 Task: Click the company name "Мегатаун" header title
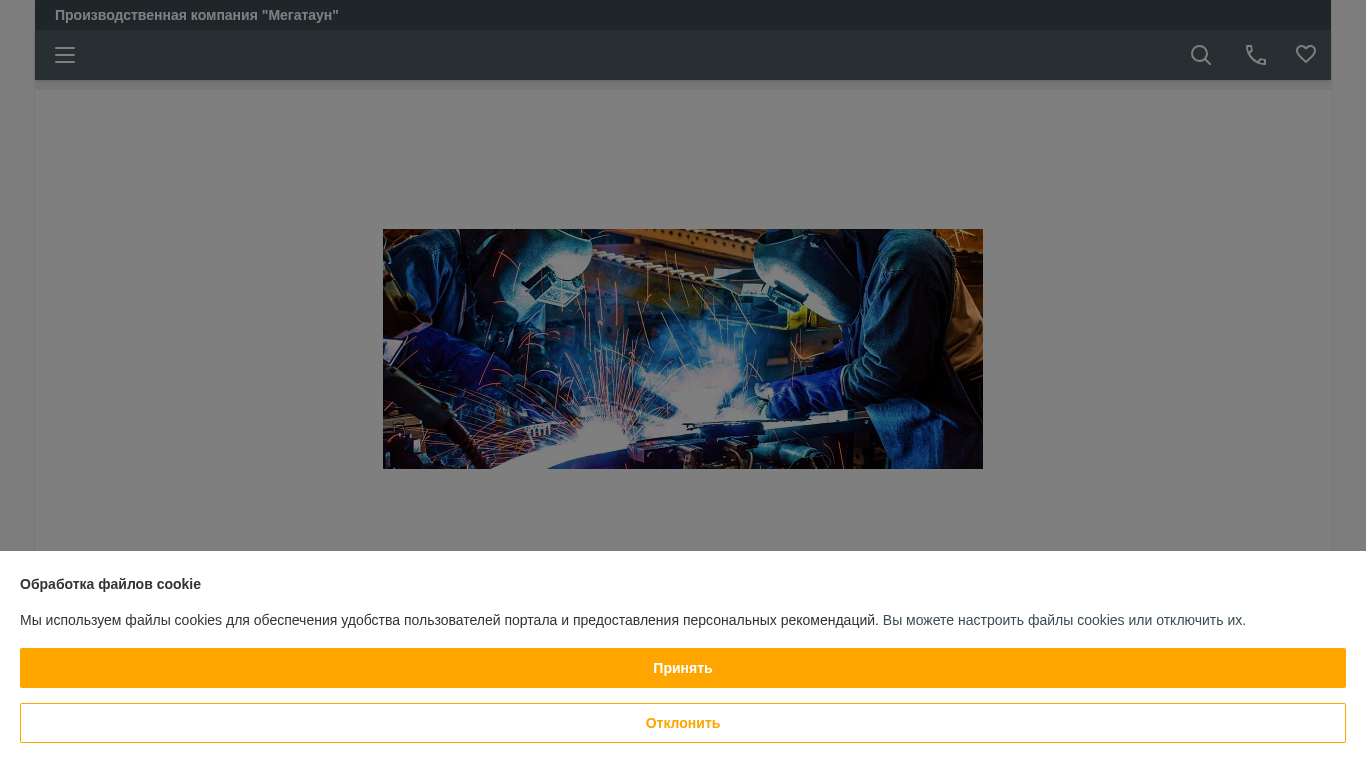(197, 15)
